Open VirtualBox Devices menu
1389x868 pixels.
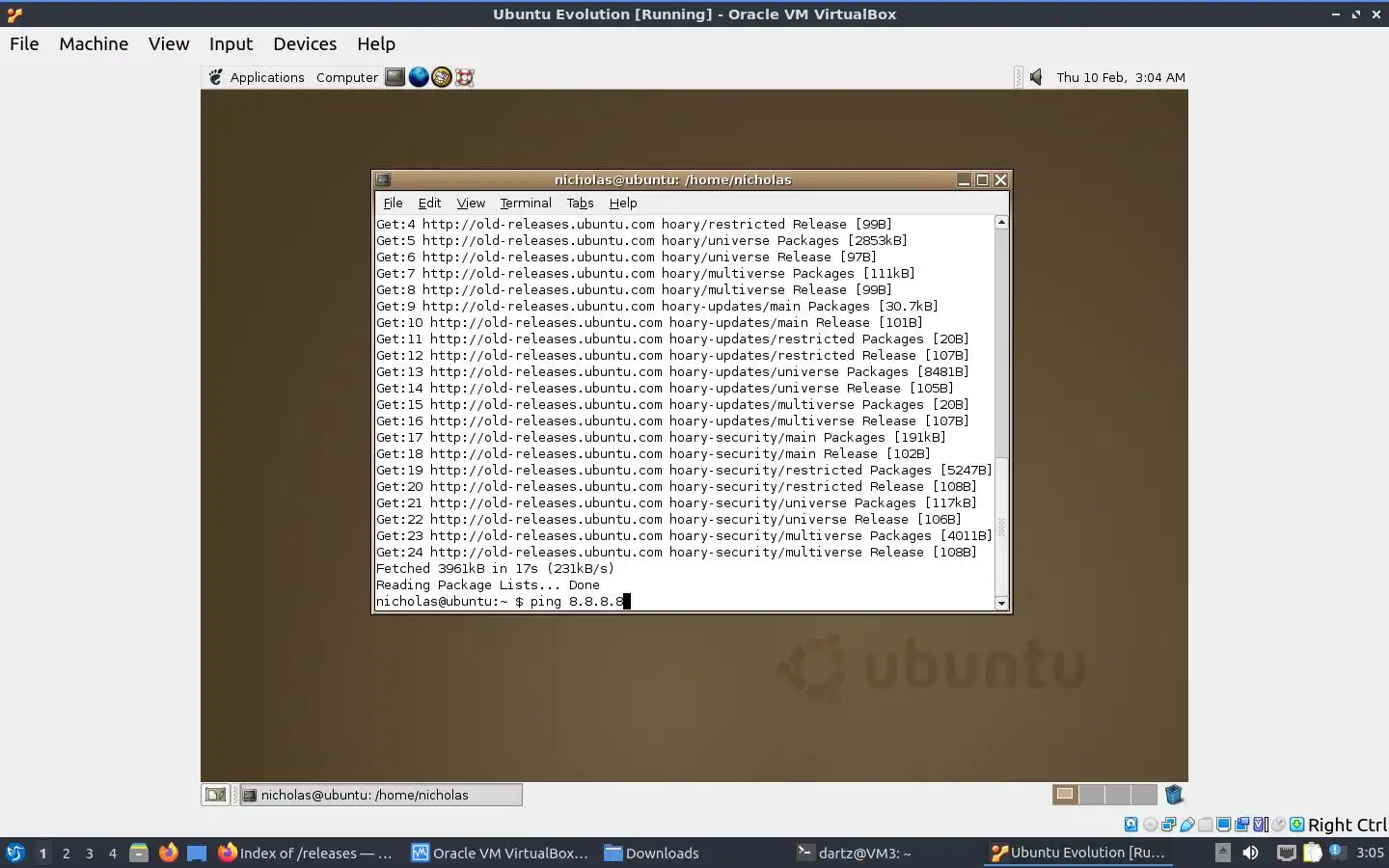coord(305,43)
